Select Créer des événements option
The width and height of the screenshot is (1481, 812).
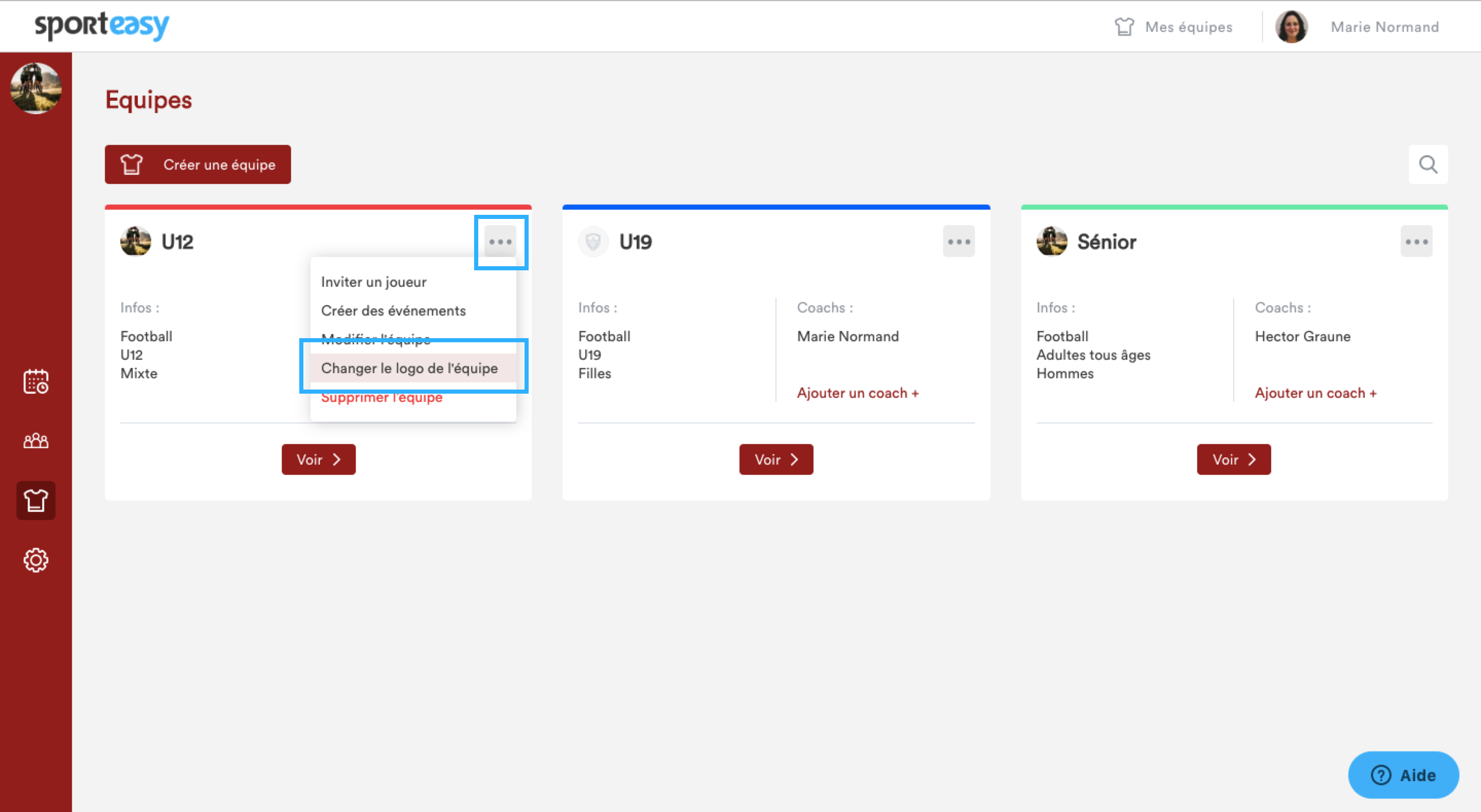click(x=393, y=310)
